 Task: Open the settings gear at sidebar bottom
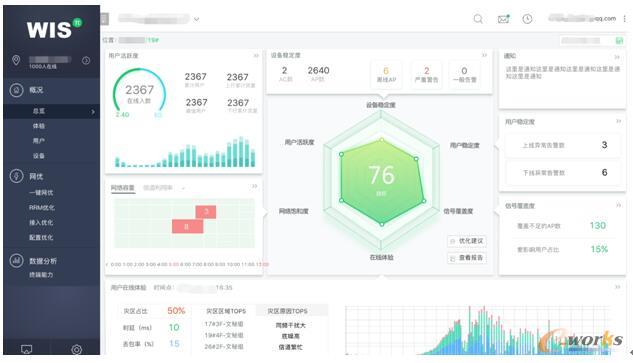(76, 349)
